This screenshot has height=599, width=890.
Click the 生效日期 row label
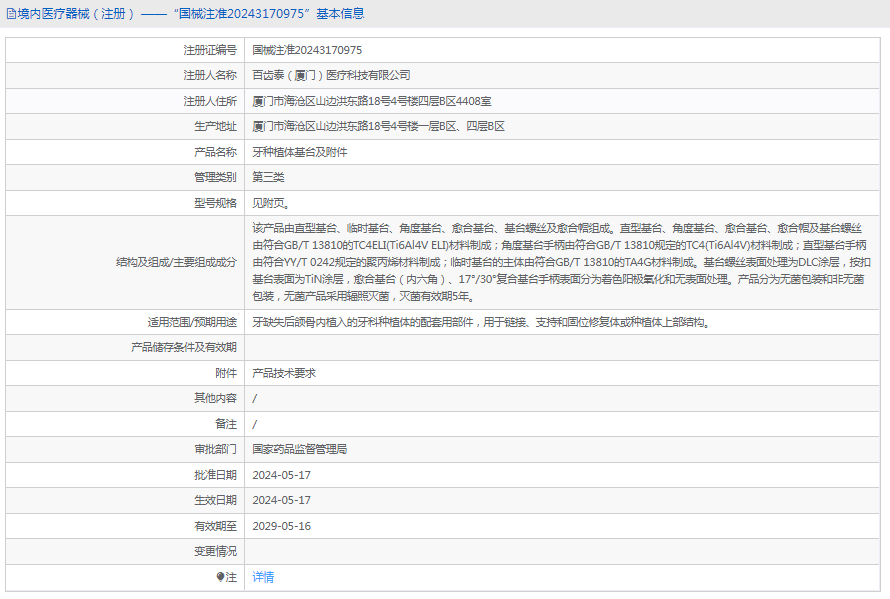pyautogui.click(x=215, y=500)
